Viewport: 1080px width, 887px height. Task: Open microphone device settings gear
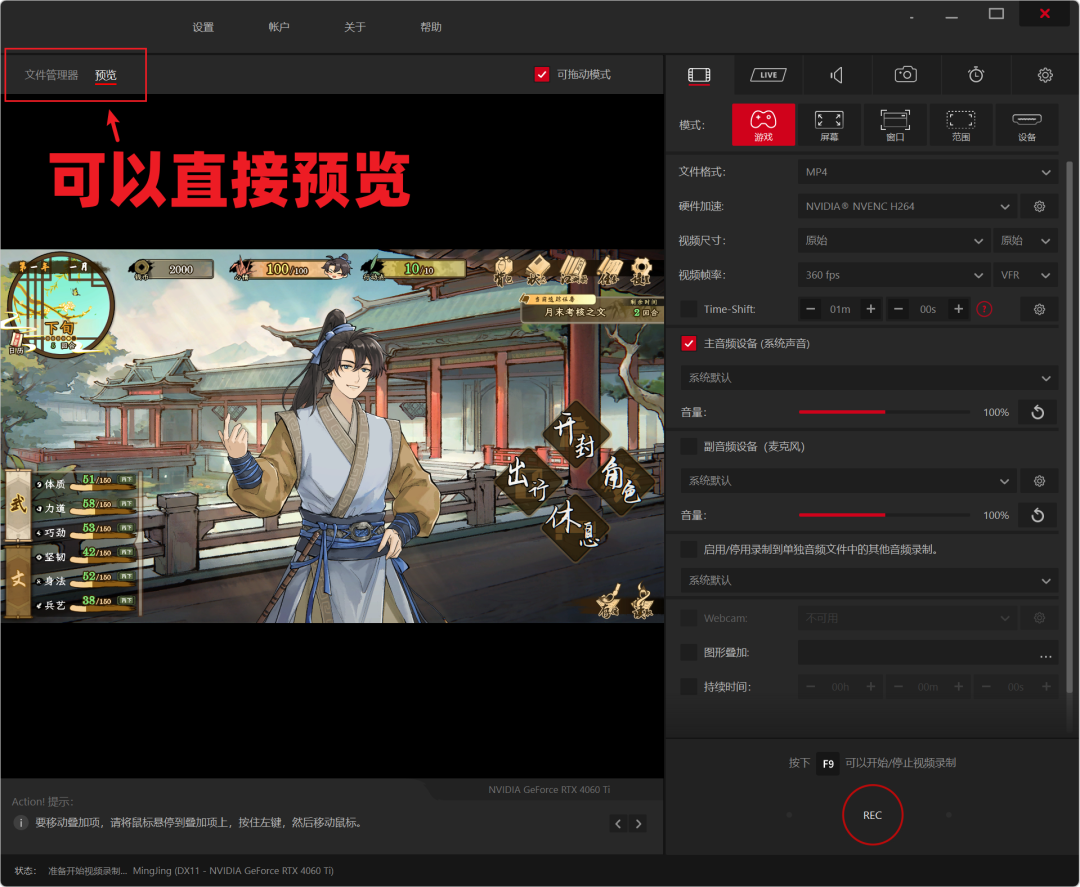coord(1039,481)
